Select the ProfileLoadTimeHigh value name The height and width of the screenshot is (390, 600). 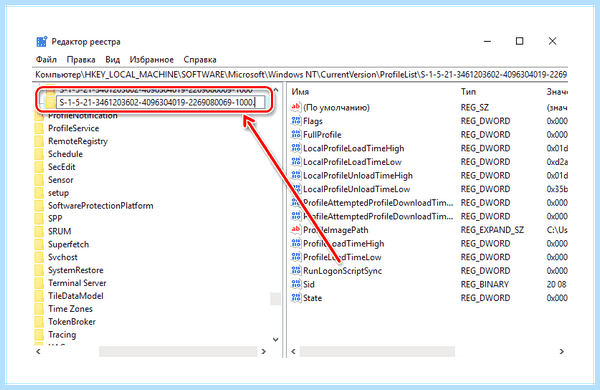(344, 243)
